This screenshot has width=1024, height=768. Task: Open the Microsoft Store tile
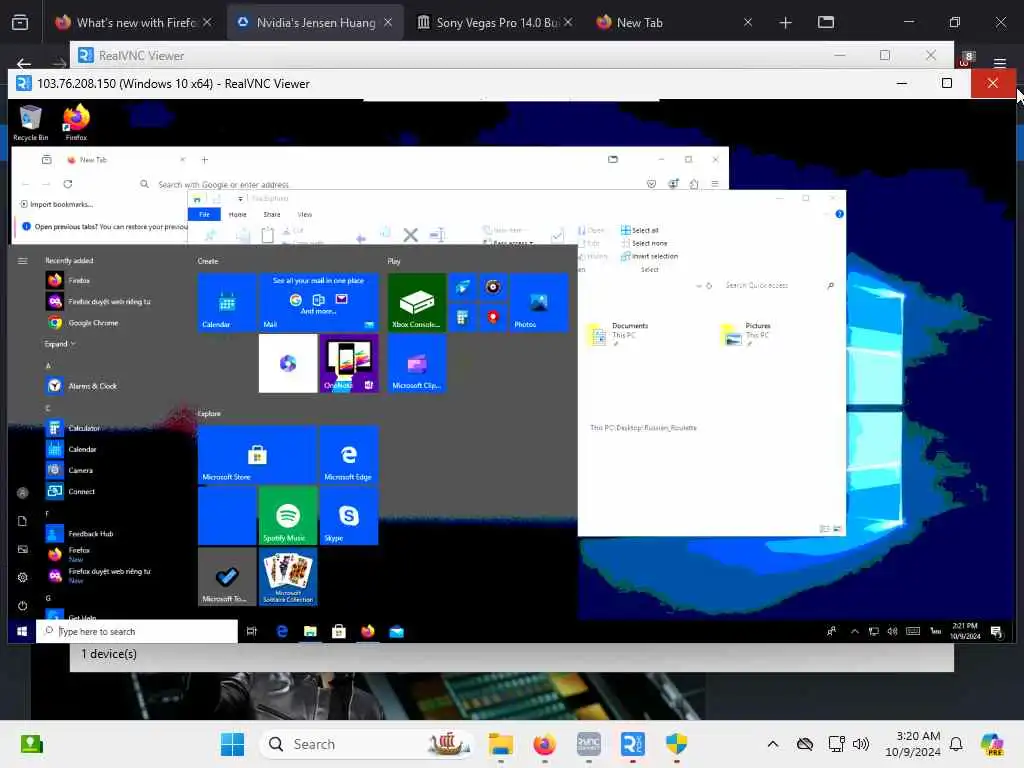coord(257,455)
